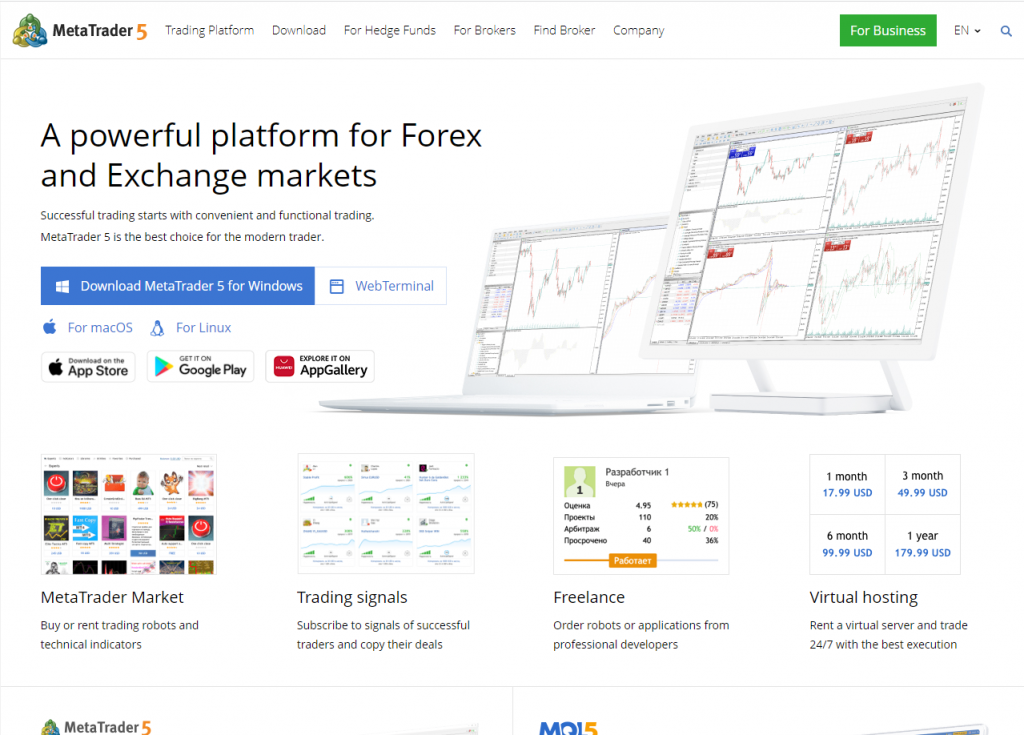Select Find Broker in the navigation bar
Viewport: 1024px width, 735px height.
564,30
